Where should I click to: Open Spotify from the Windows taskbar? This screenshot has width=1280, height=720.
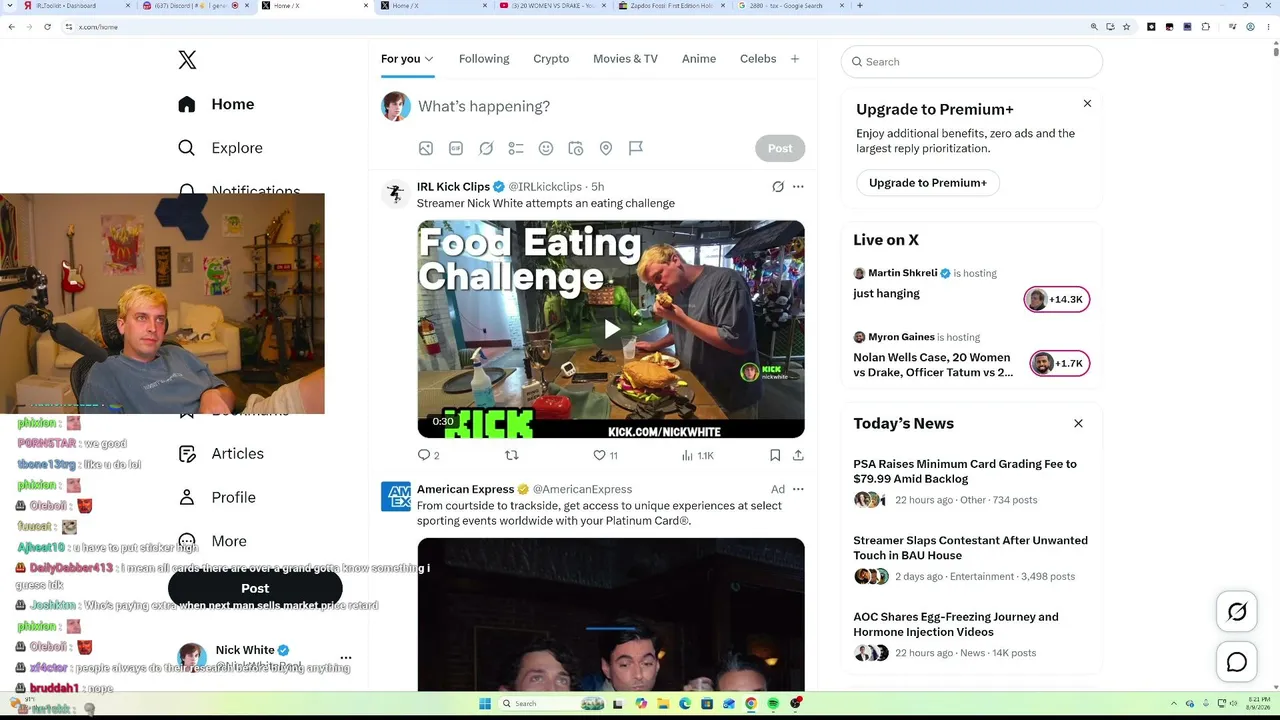(x=773, y=704)
